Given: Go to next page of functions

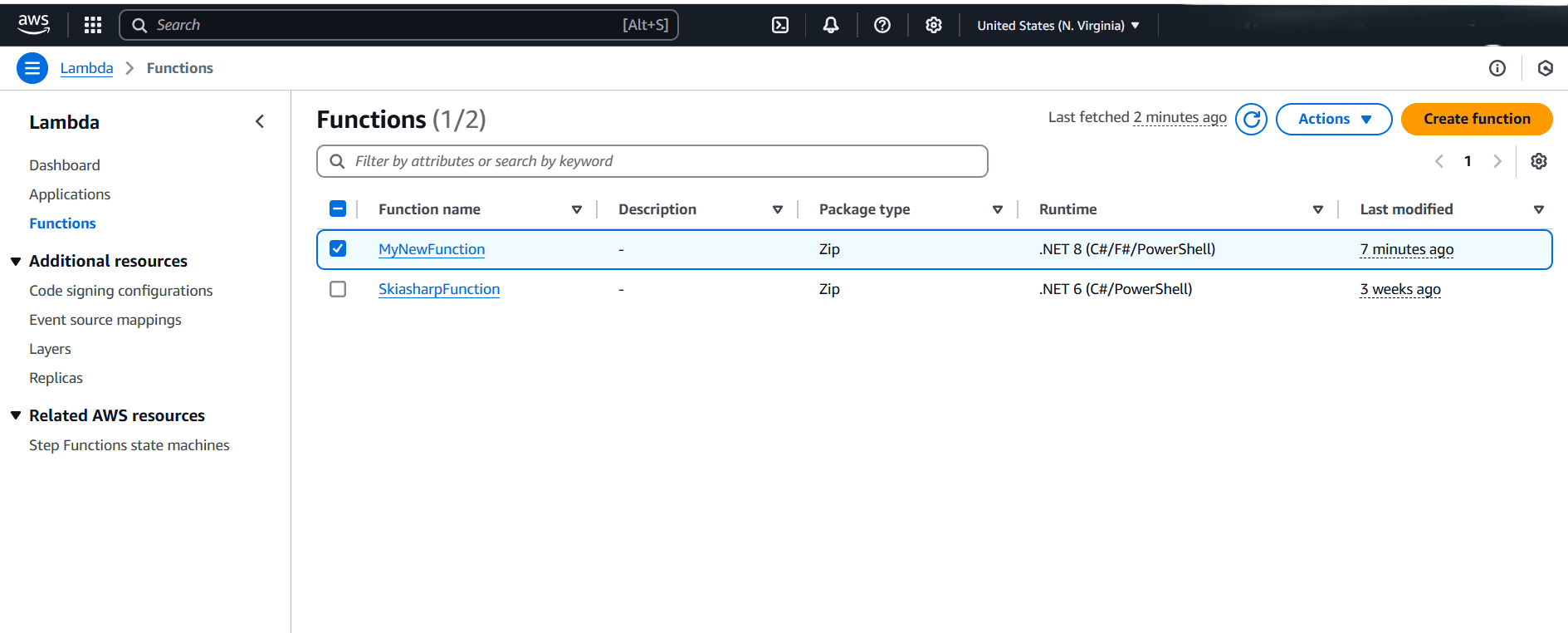Looking at the screenshot, I should (x=1497, y=161).
